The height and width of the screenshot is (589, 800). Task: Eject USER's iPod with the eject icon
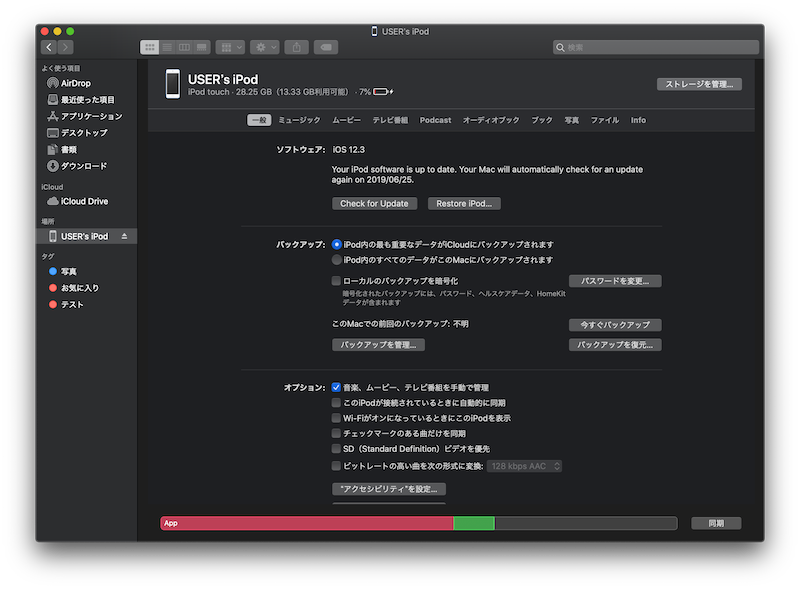(x=124, y=236)
